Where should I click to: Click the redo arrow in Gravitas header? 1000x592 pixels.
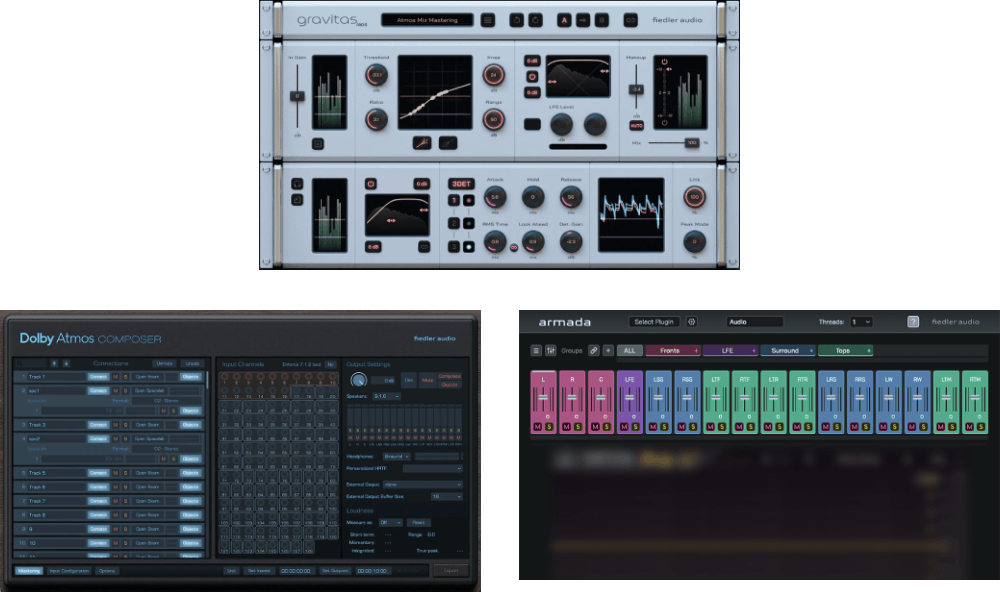pos(536,19)
